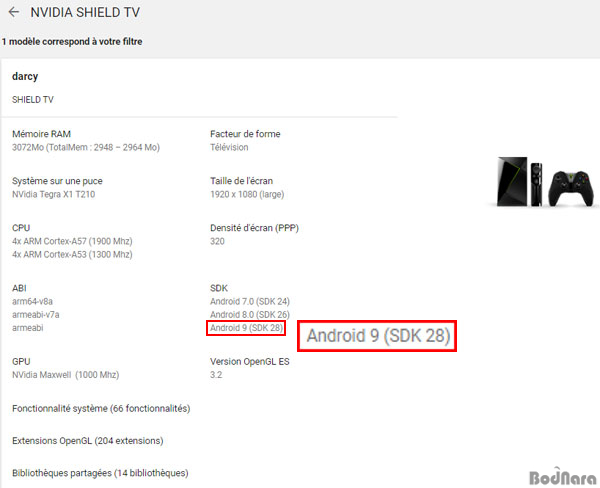600x488 pixels.
Task: Click the Télévision form factor value
Action: coord(229,147)
